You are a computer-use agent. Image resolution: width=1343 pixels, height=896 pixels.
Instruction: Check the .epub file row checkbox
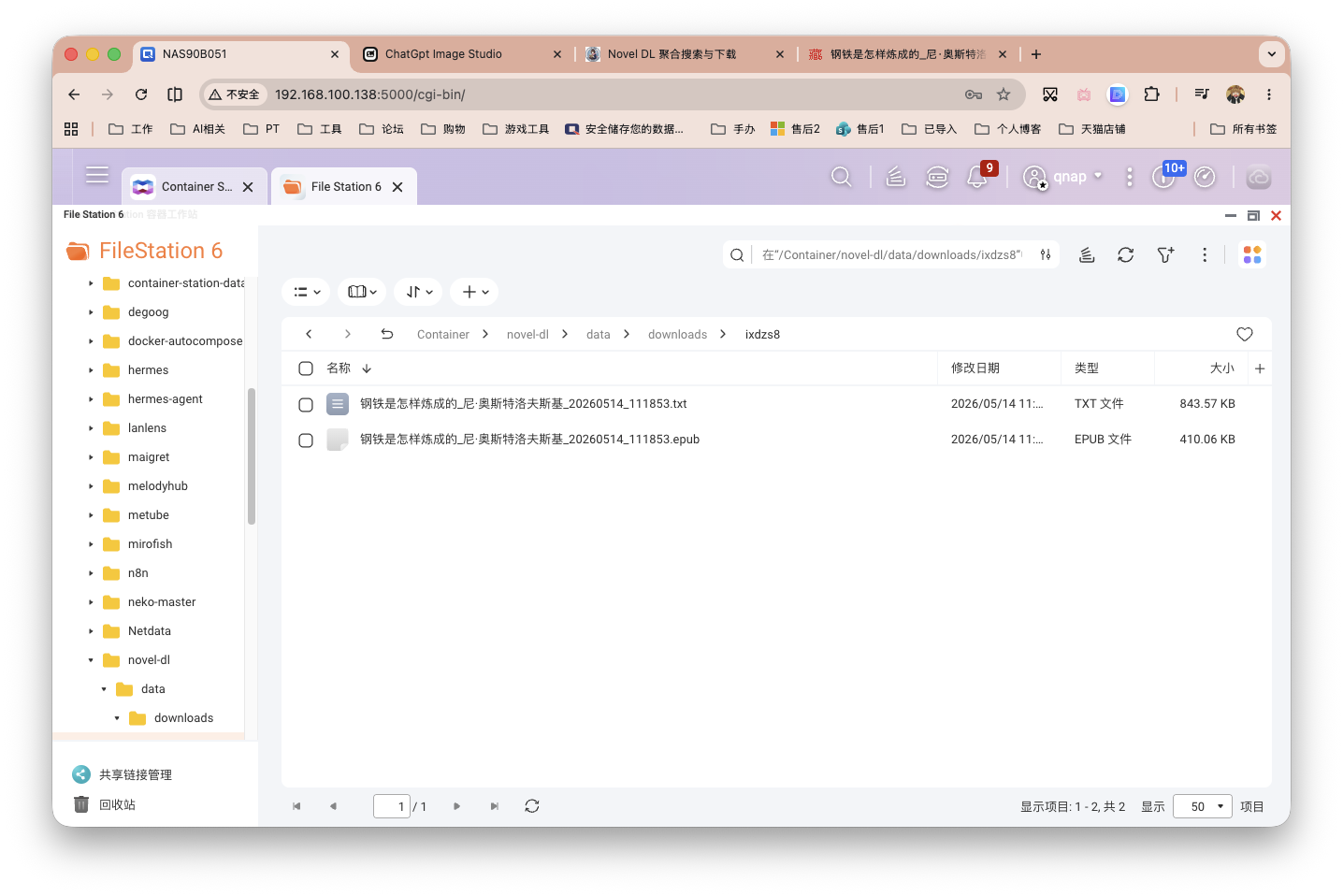tap(306, 441)
